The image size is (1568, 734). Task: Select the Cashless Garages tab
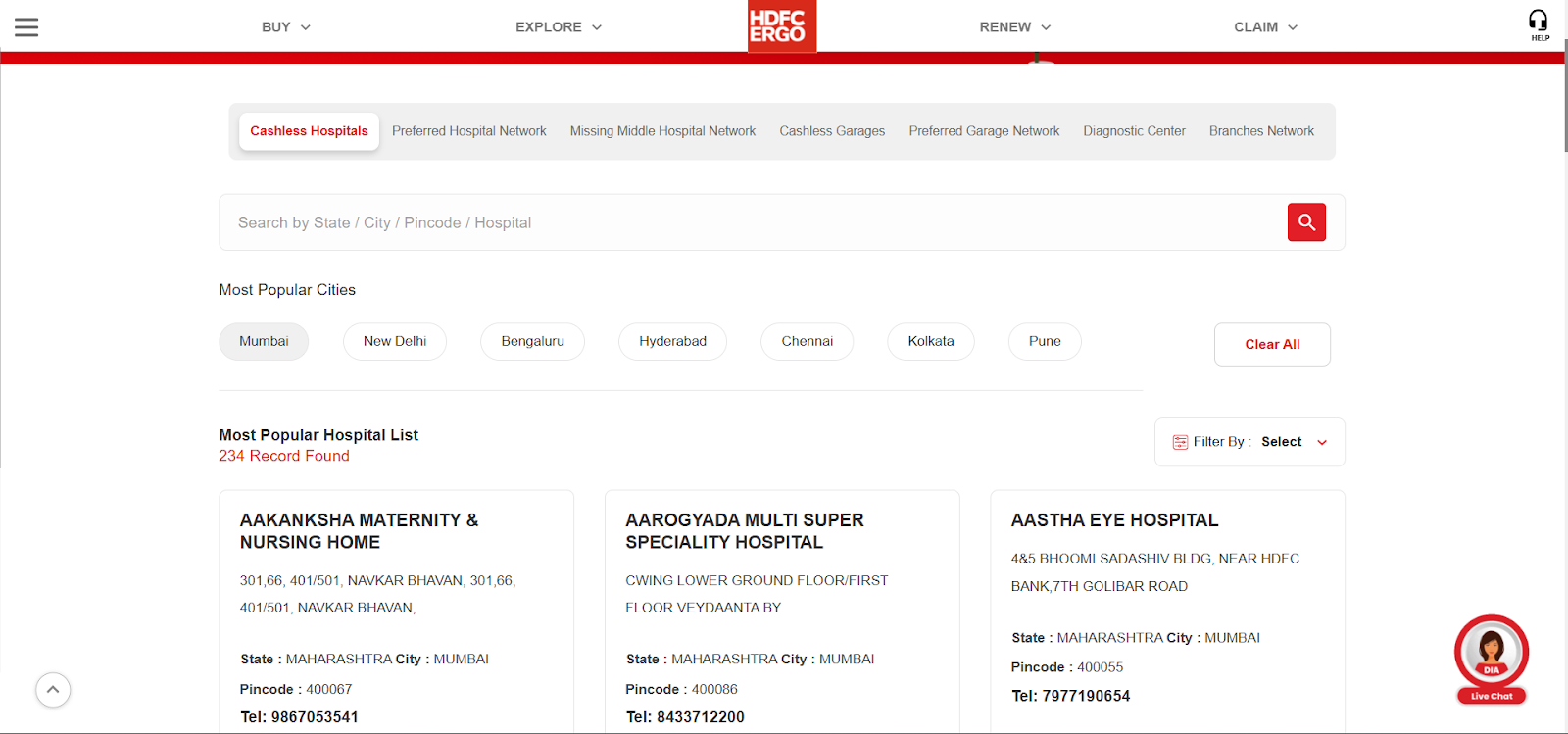(x=832, y=131)
